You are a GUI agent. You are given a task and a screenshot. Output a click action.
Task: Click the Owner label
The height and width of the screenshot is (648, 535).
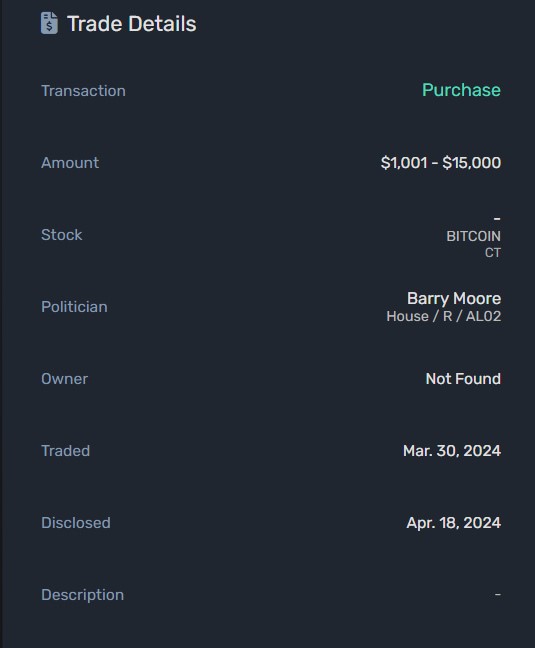pyautogui.click(x=65, y=379)
